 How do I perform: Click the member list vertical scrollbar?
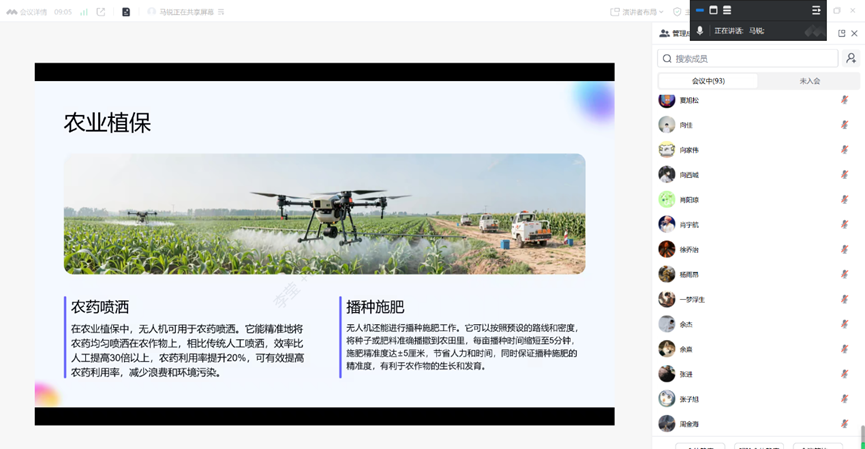coord(861,436)
